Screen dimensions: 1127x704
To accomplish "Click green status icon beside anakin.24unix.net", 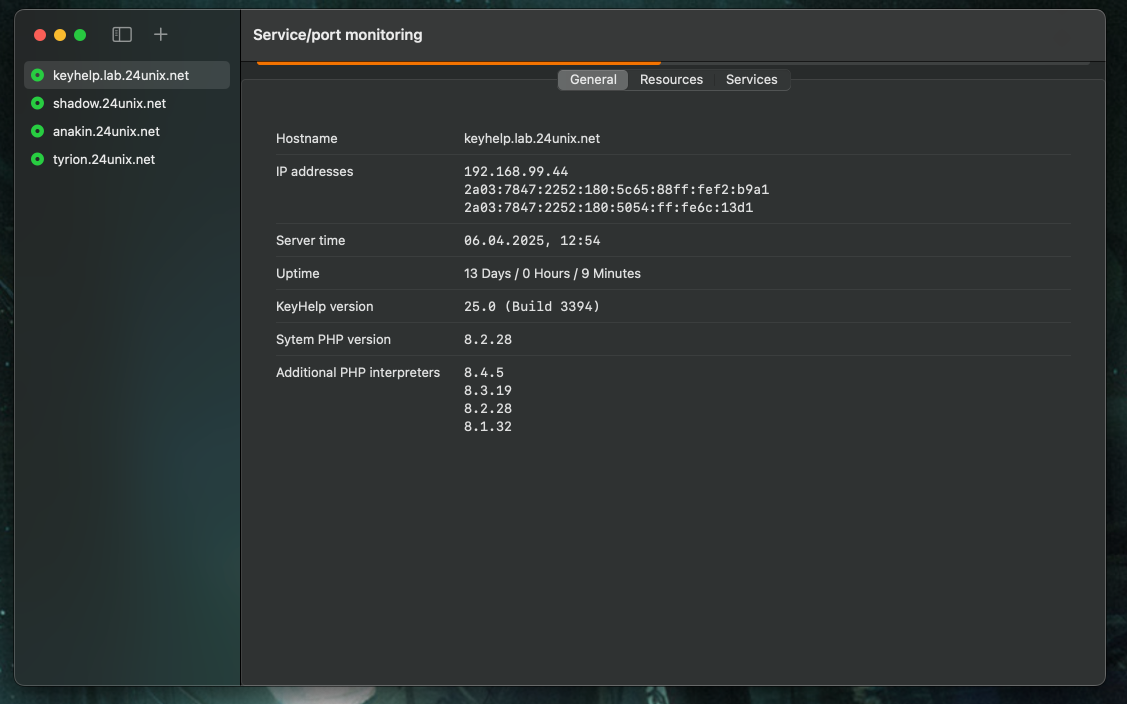I will (38, 131).
